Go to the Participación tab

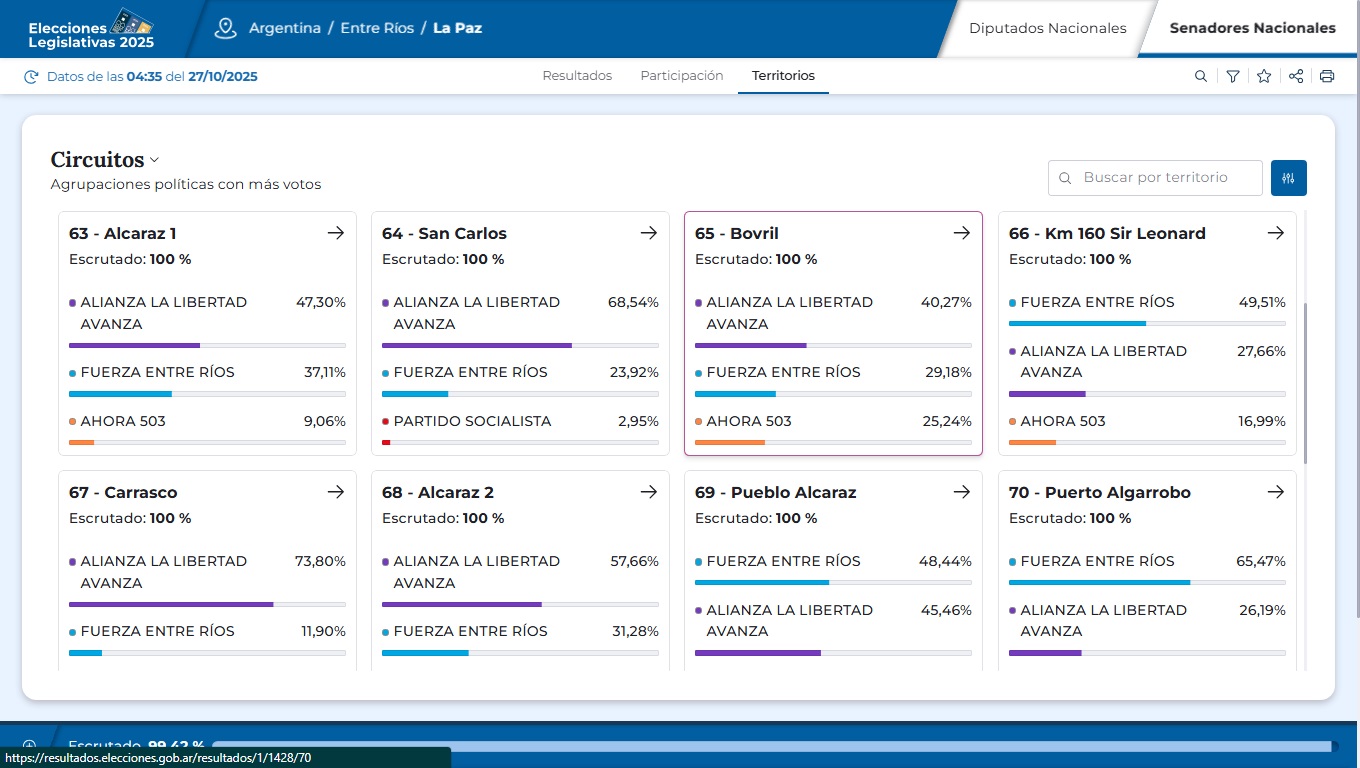(681, 76)
